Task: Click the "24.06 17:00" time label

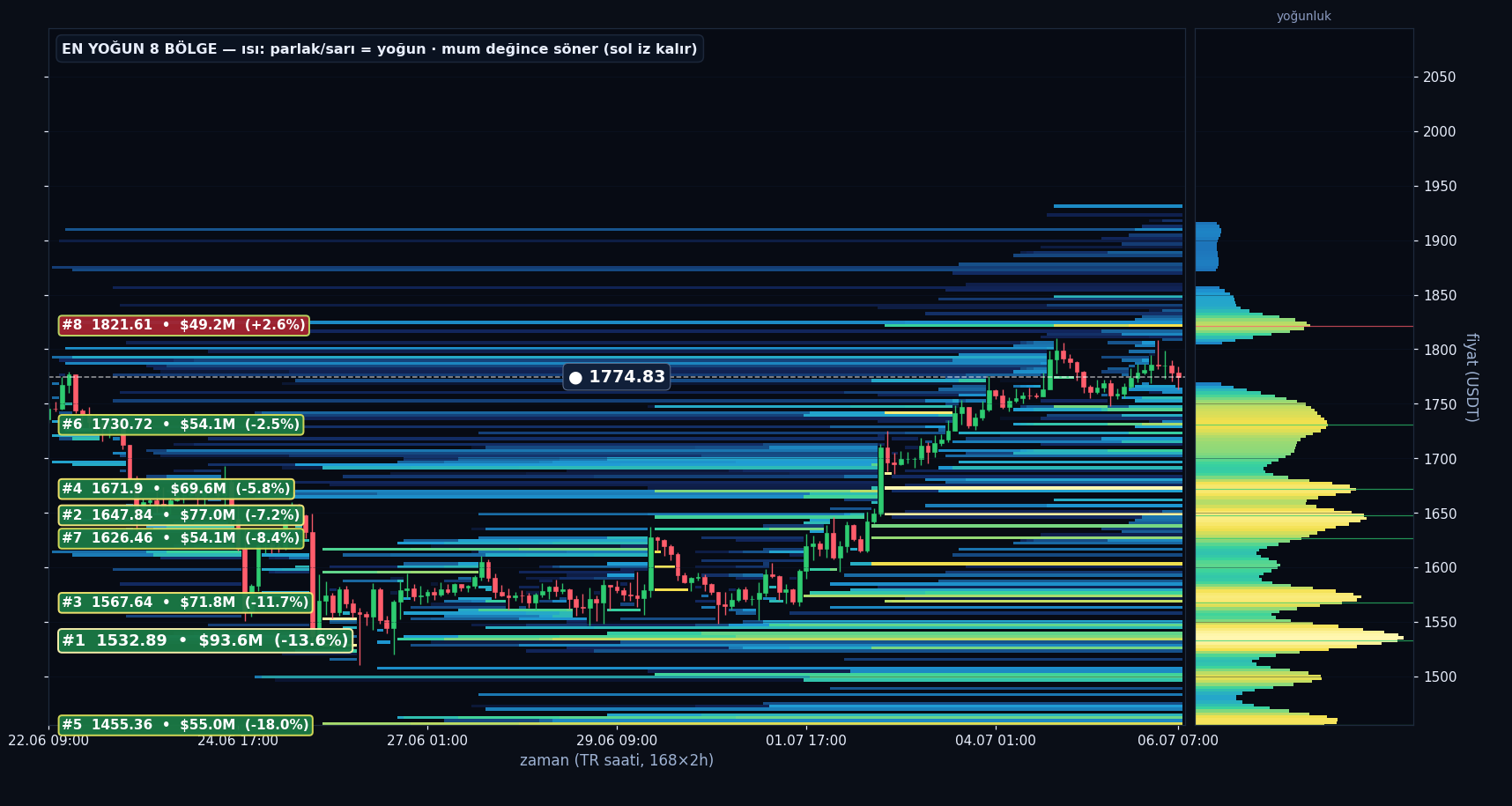Action: [238, 741]
